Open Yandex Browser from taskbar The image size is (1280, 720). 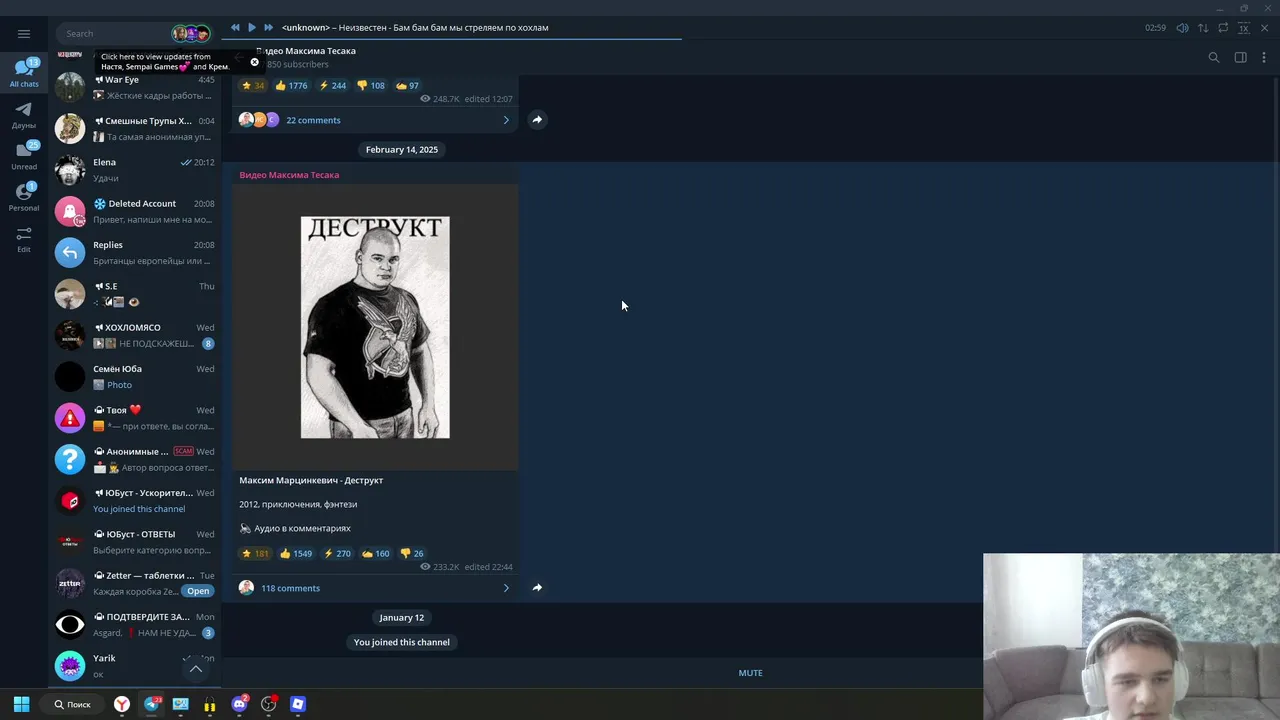click(122, 704)
